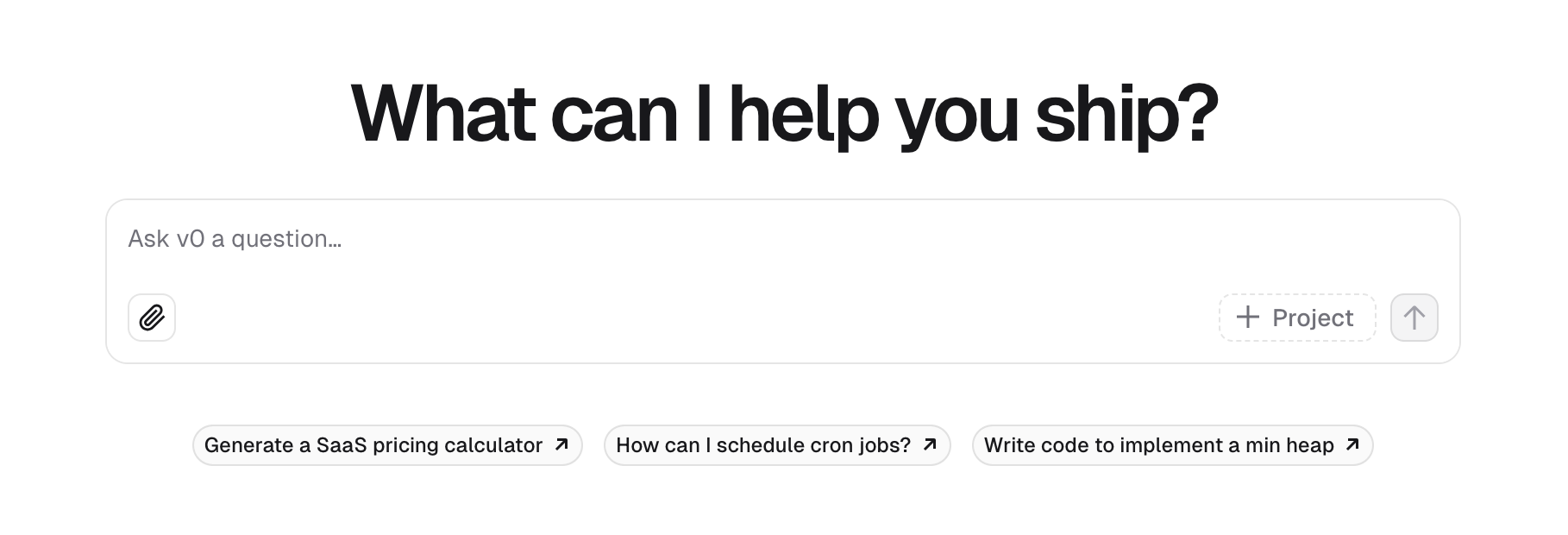Click the word "ship?" in the heading
1568x535 pixels.
tap(1126, 114)
